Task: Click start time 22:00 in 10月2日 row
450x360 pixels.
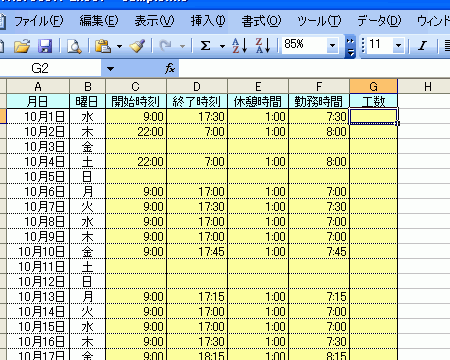Action: coord(136,132)
